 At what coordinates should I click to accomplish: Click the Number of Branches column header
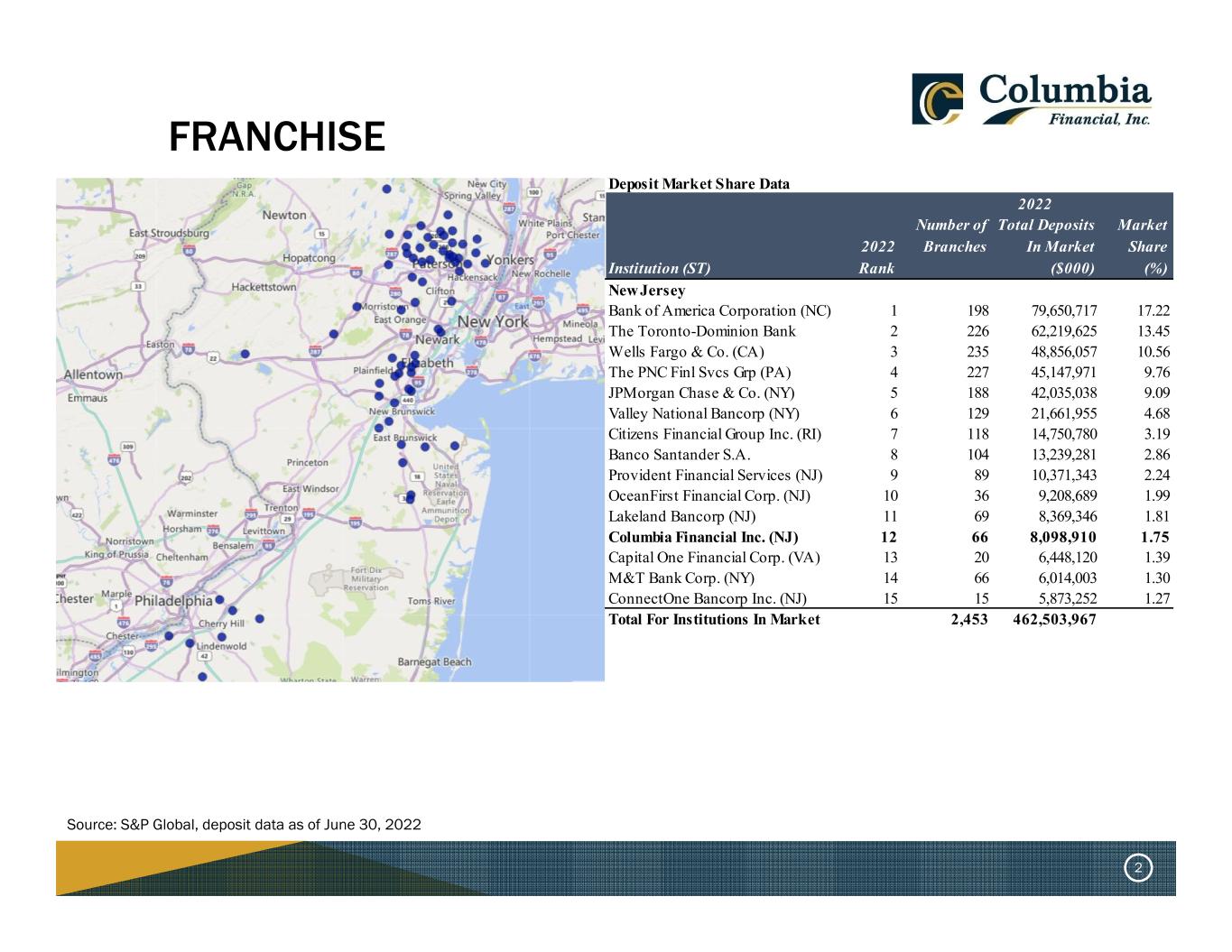tap(951, 236)
